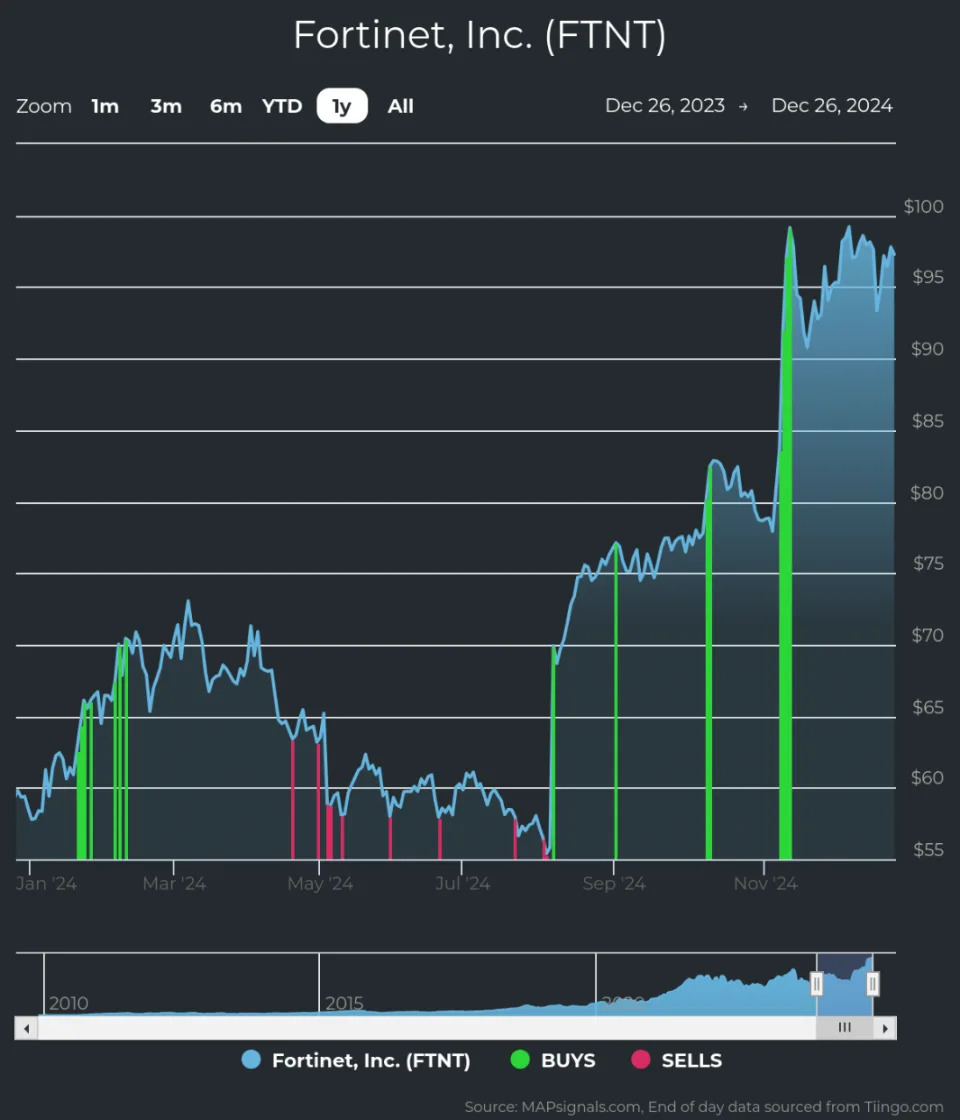This screenshot has height=1120, width=960.
Task: Click the May '24 axis label
Action: 320,884
